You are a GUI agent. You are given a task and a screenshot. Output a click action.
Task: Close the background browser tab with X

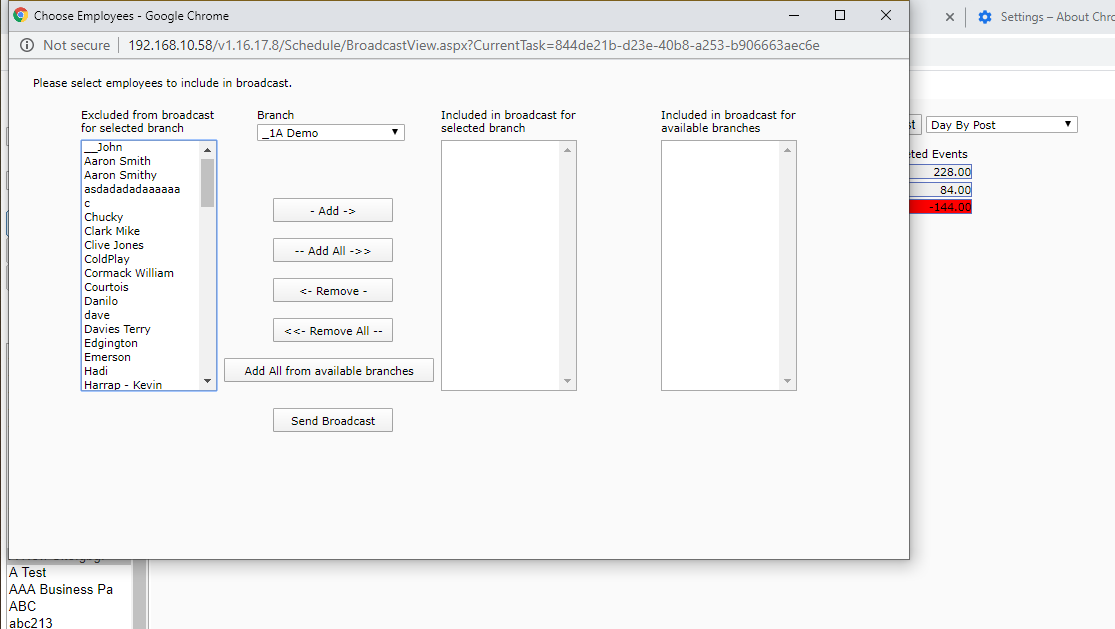949,17
